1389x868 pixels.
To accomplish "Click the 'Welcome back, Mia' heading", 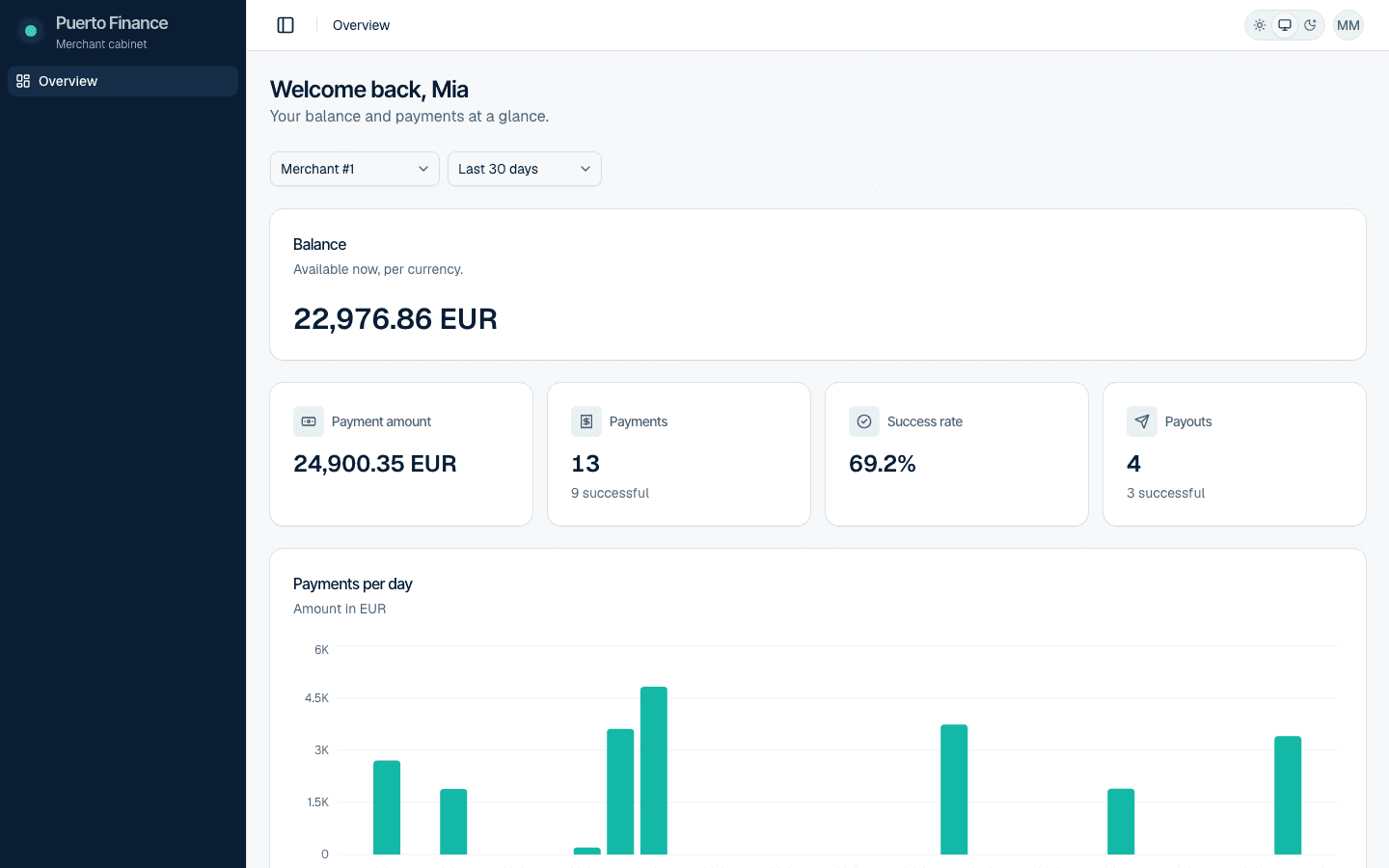I will pyautogui.click(x=369, y=90).
